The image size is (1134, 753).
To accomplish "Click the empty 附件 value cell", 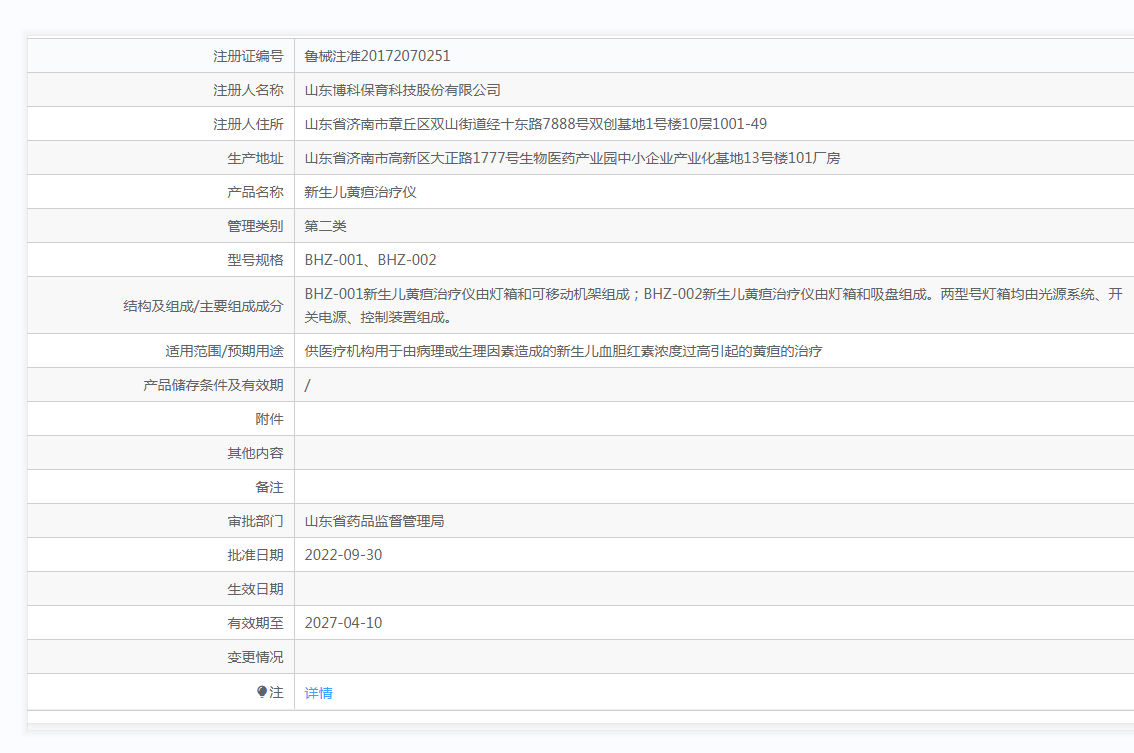I will [700, 419].
